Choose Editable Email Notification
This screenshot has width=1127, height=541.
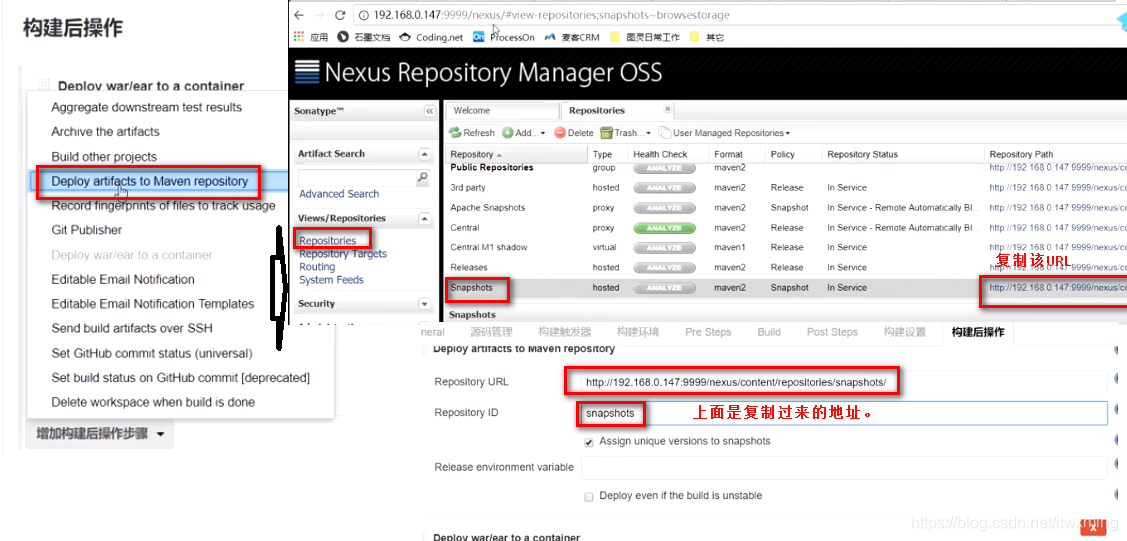(123, 279)
